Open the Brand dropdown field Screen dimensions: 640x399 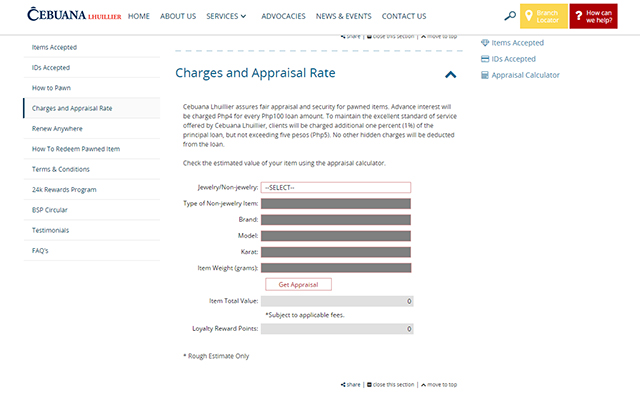pos(336,220)
